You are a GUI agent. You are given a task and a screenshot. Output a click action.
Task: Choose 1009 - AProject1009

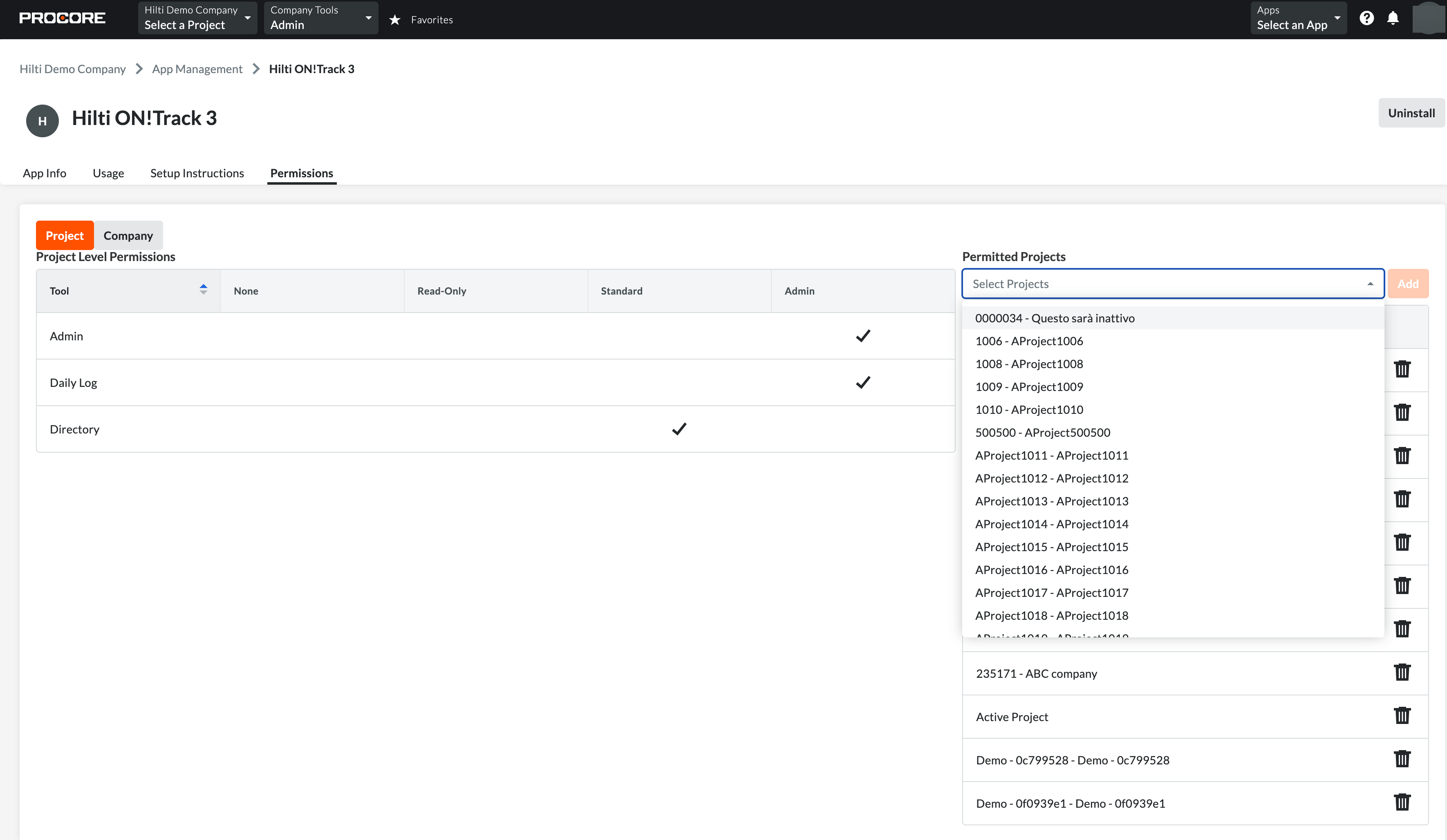coord(1173,387)
